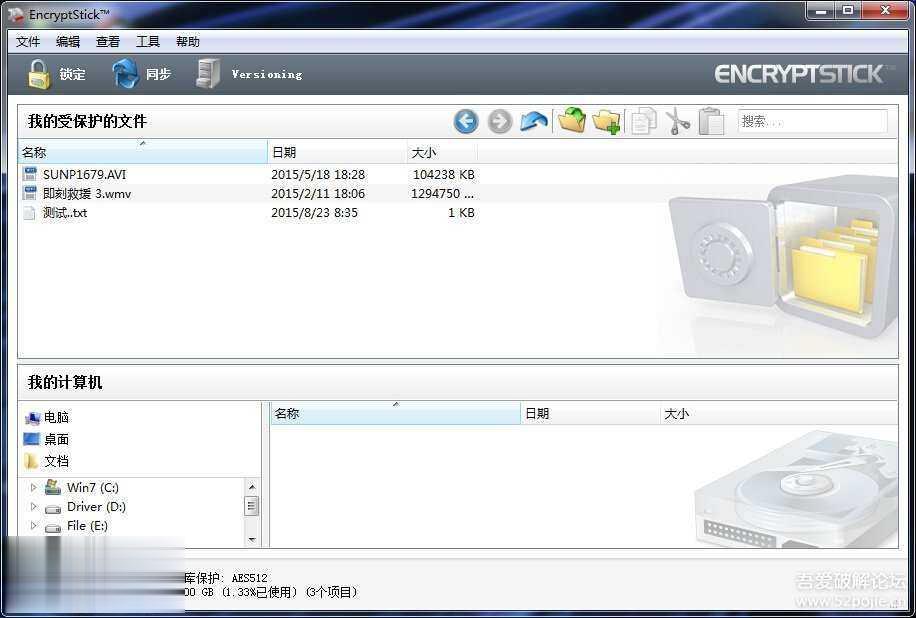Go back with the blue left arrow
Screen dimensions: 916x618
(x=466, y=121)
